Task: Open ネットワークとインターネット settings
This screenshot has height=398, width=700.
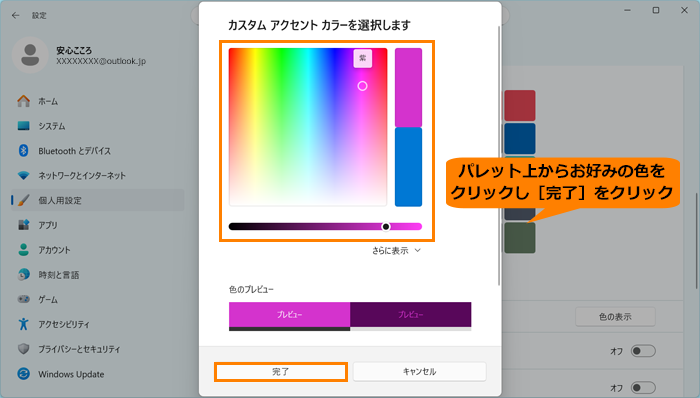Action: click(x=82, y=176)
